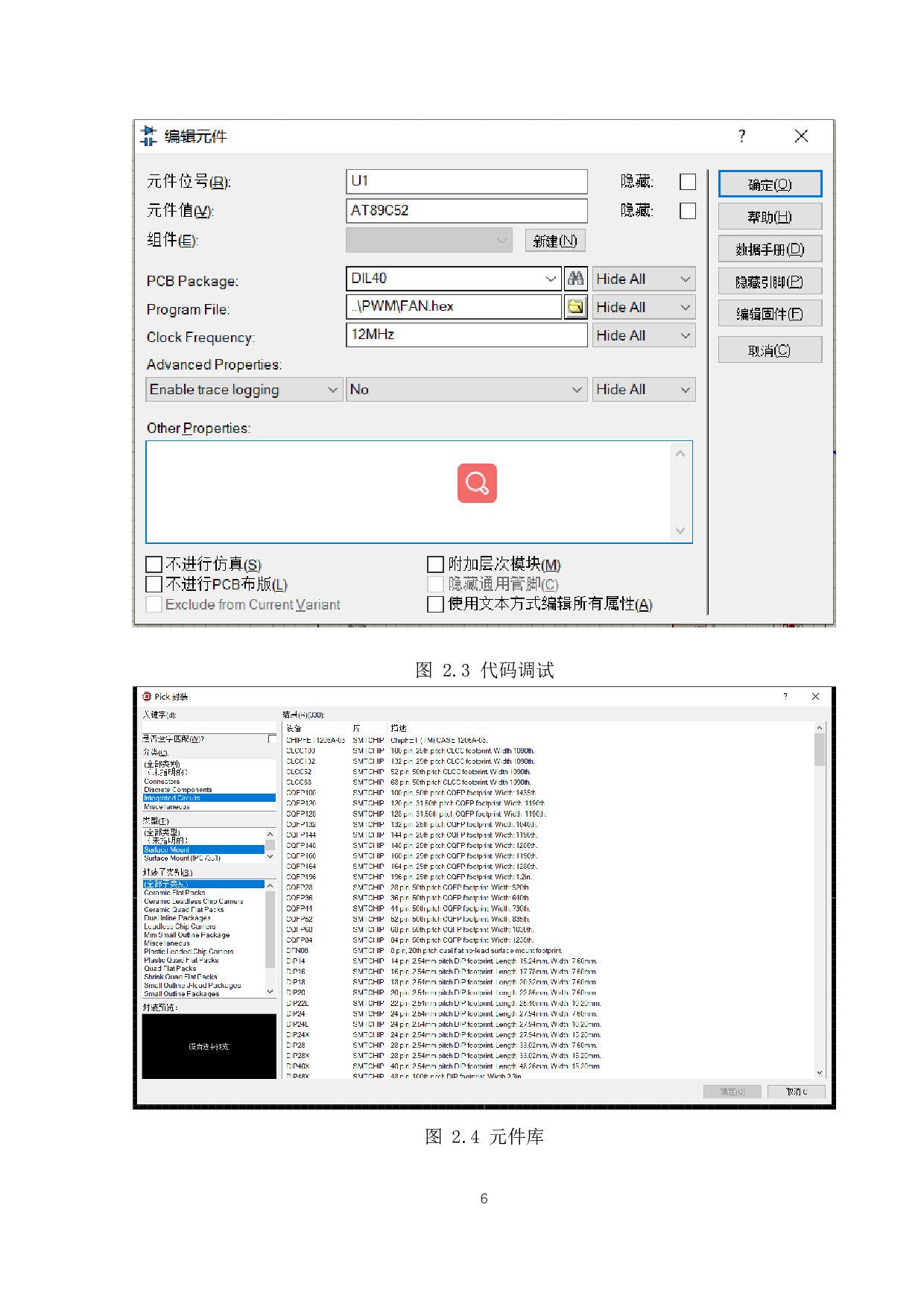Enable 不进行仿真(S) checkbox
Screen dimensions: 924x1307
[154, 564]
